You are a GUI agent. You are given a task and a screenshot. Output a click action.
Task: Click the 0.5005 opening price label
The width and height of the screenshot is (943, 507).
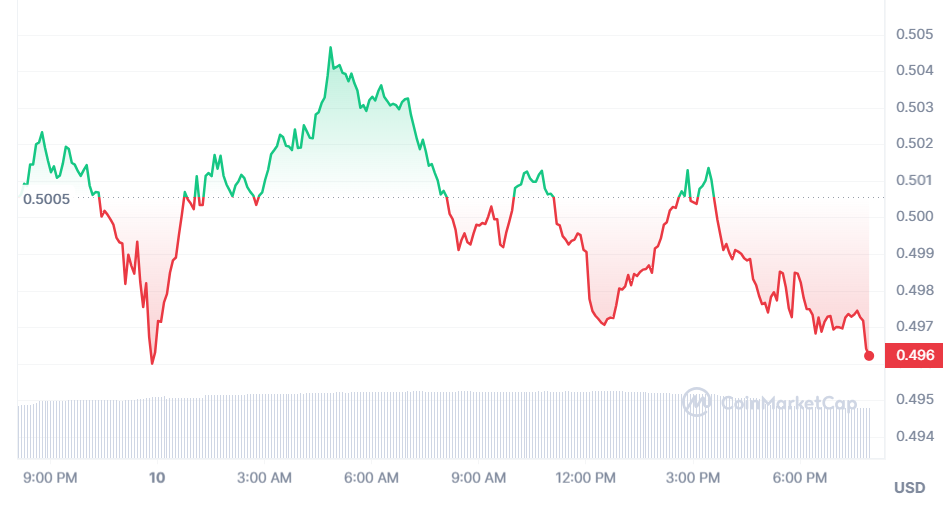(x=47, y=198)
